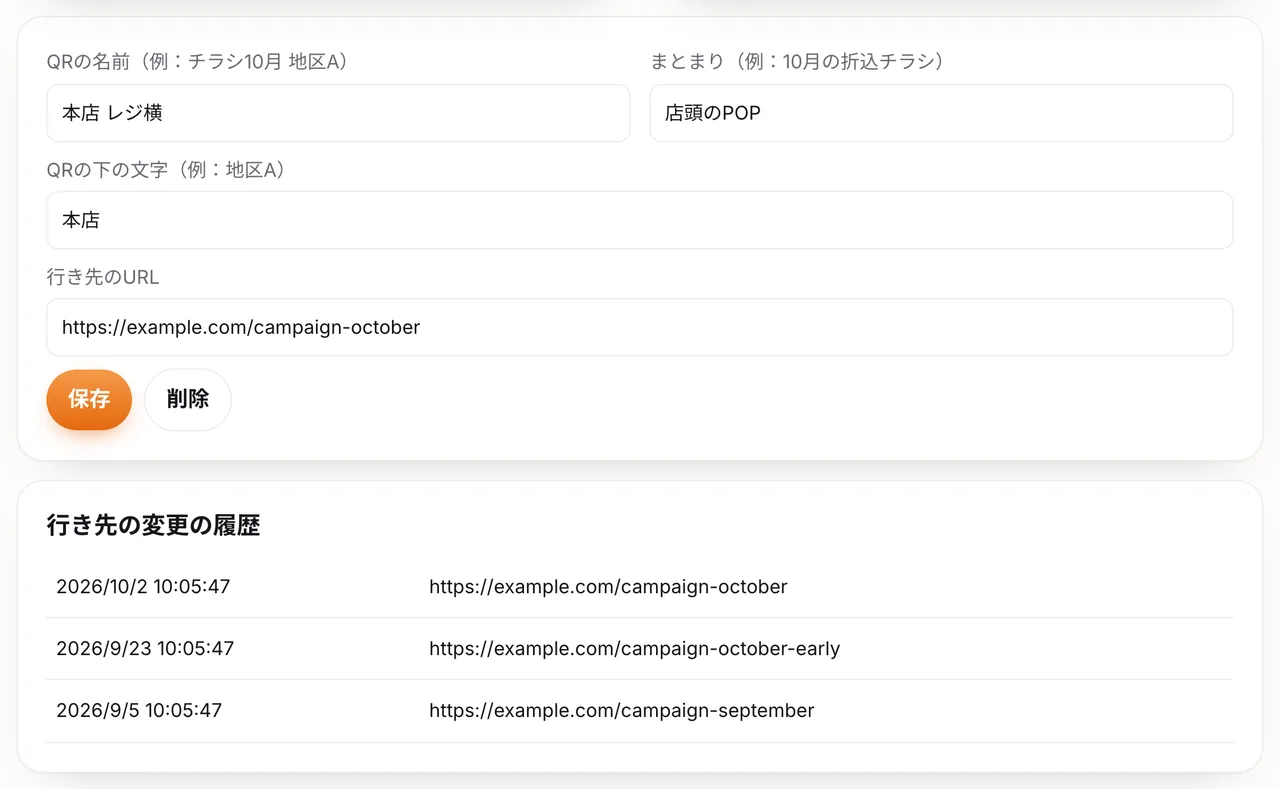Click the 行き先のURL label
Image resolution: width=1280 pixels, height=789 pixels.
103,277
